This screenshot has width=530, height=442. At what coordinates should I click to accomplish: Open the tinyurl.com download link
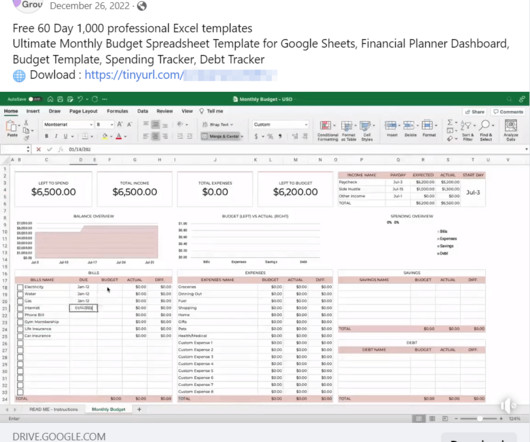pos(180,75)
